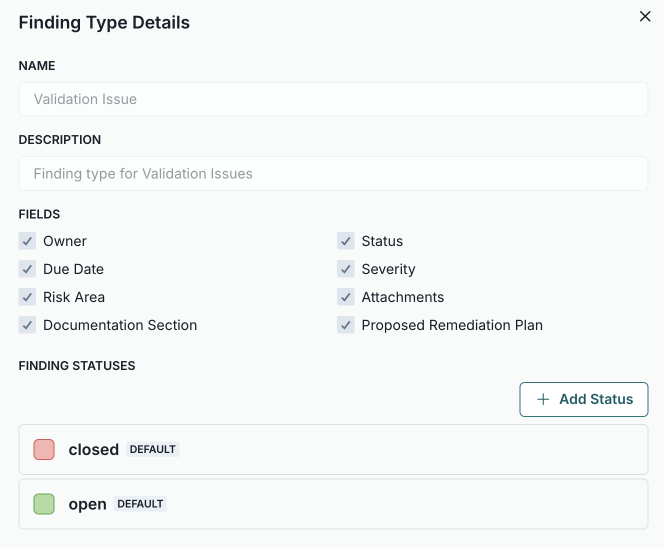
Task: Uncheck the Due Date checkbox
Action: point(27,269)
